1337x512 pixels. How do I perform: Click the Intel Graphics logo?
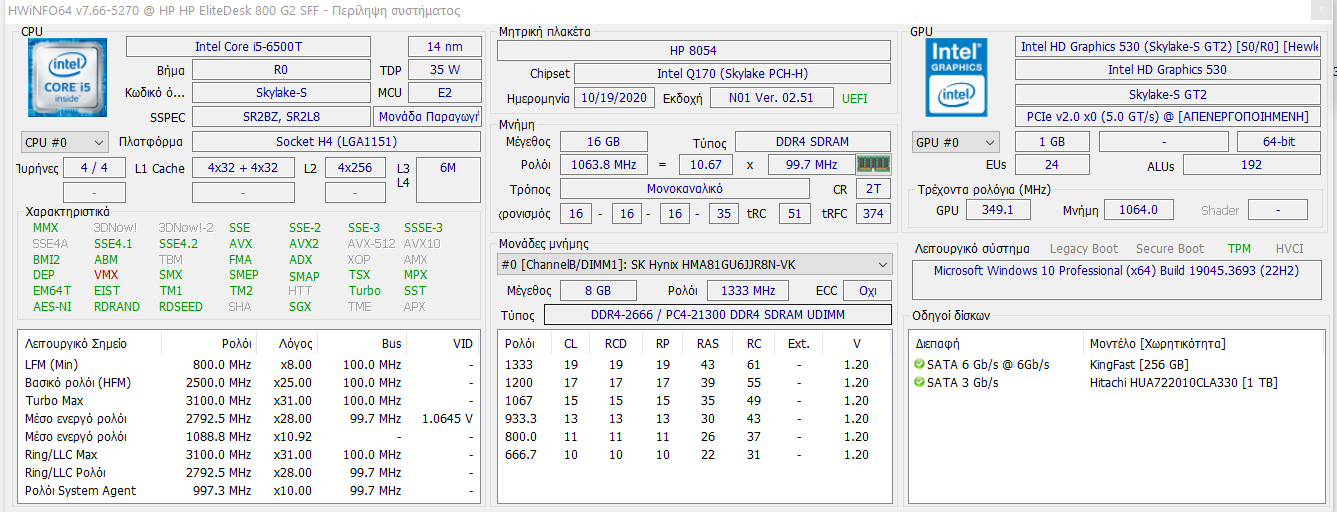[957, 77]
